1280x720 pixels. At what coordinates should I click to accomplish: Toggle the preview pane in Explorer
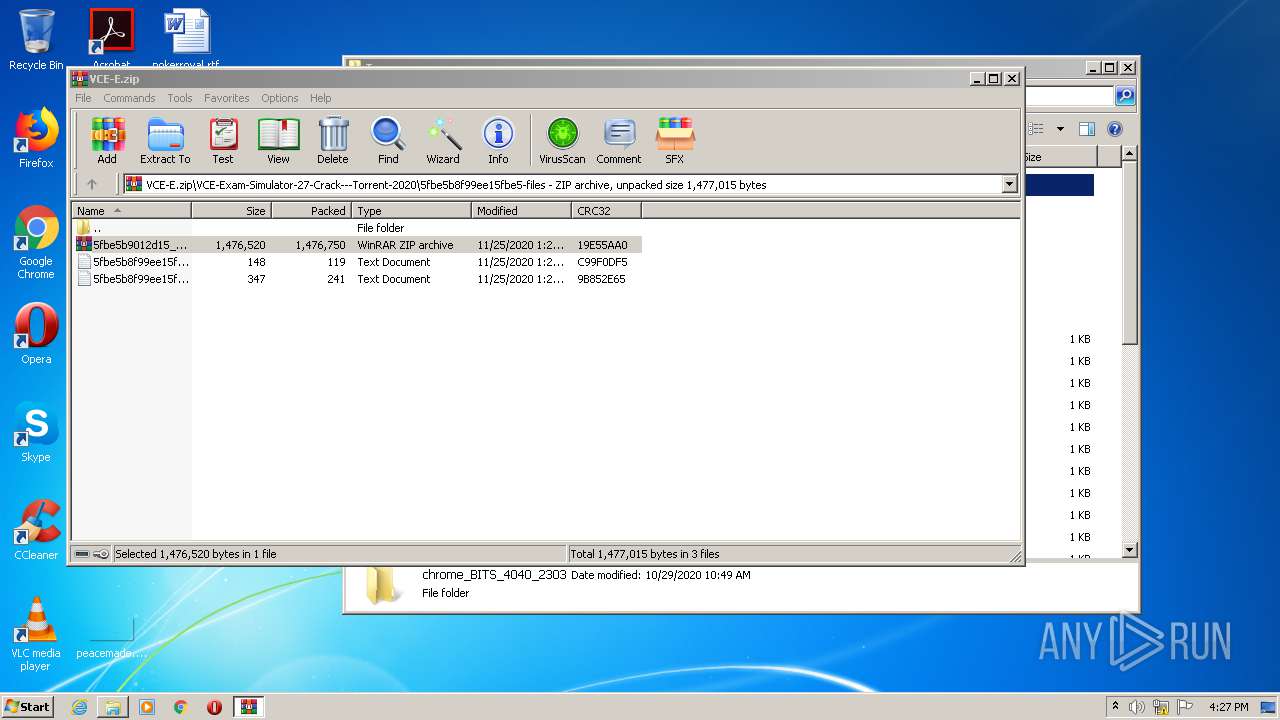pos(1087,129)
